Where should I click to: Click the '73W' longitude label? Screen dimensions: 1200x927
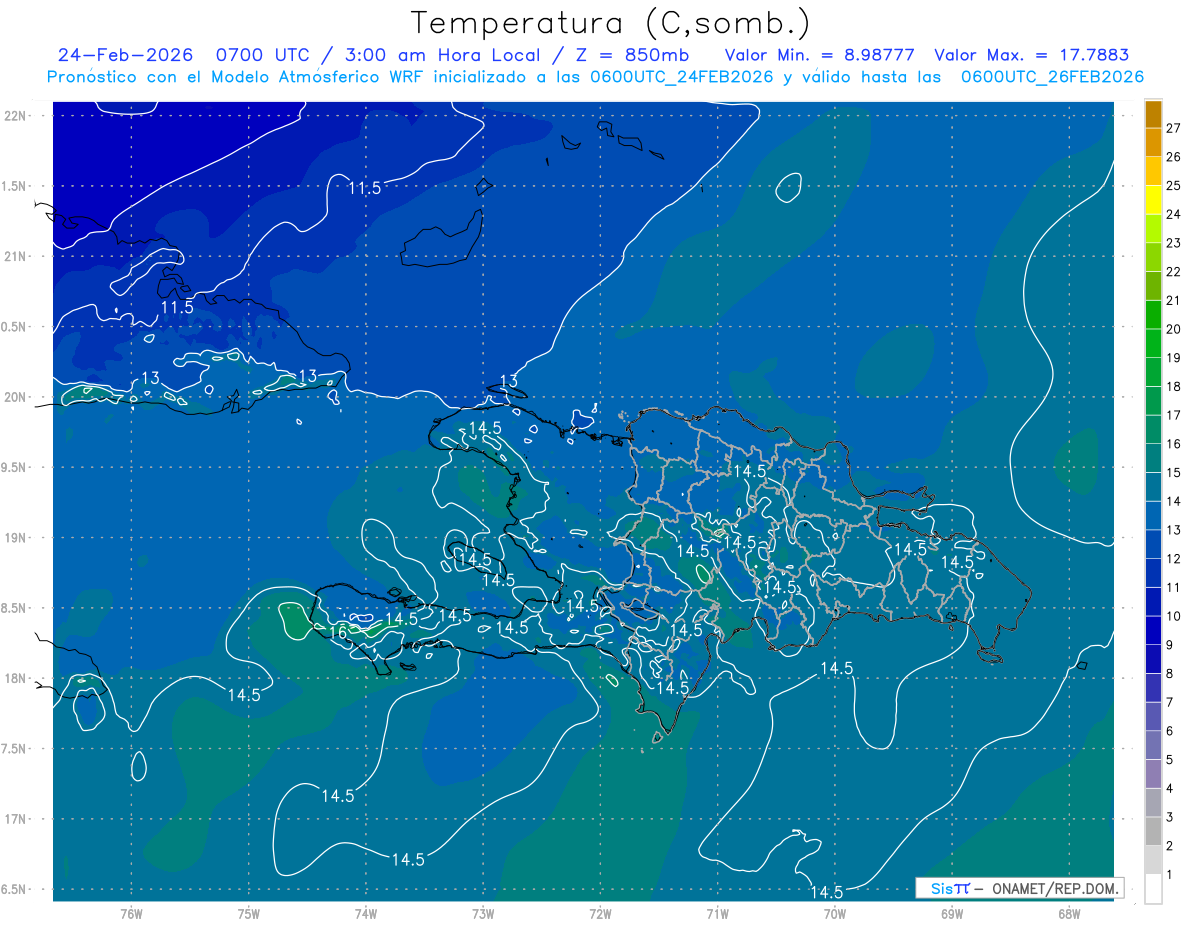[483, 913]
